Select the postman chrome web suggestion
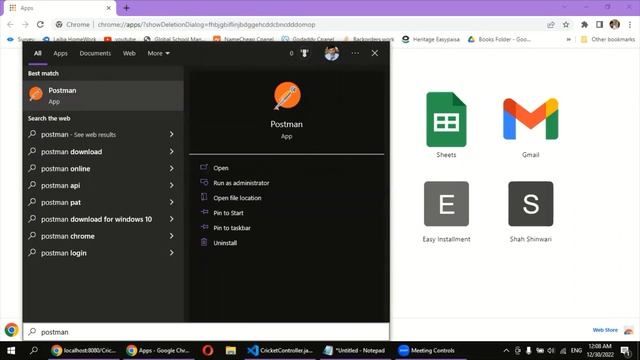 click(67, 236)
